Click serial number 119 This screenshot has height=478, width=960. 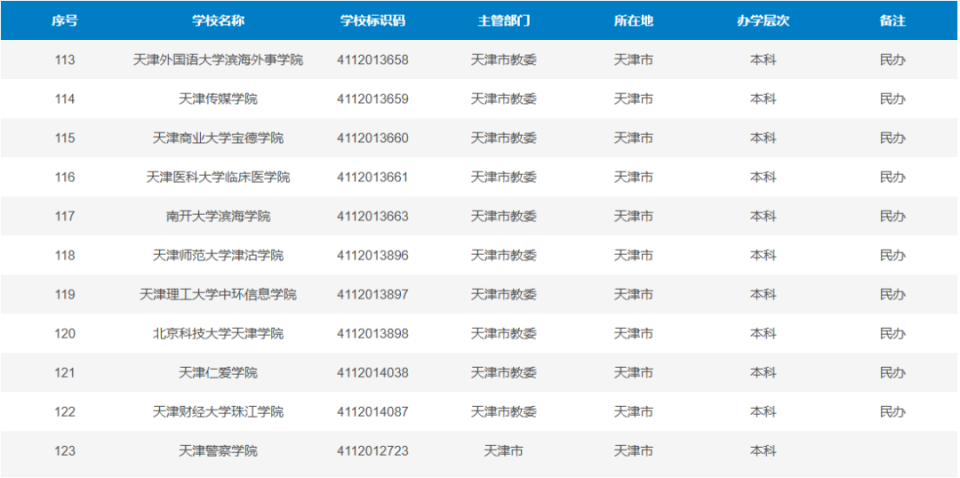point(65,295)
